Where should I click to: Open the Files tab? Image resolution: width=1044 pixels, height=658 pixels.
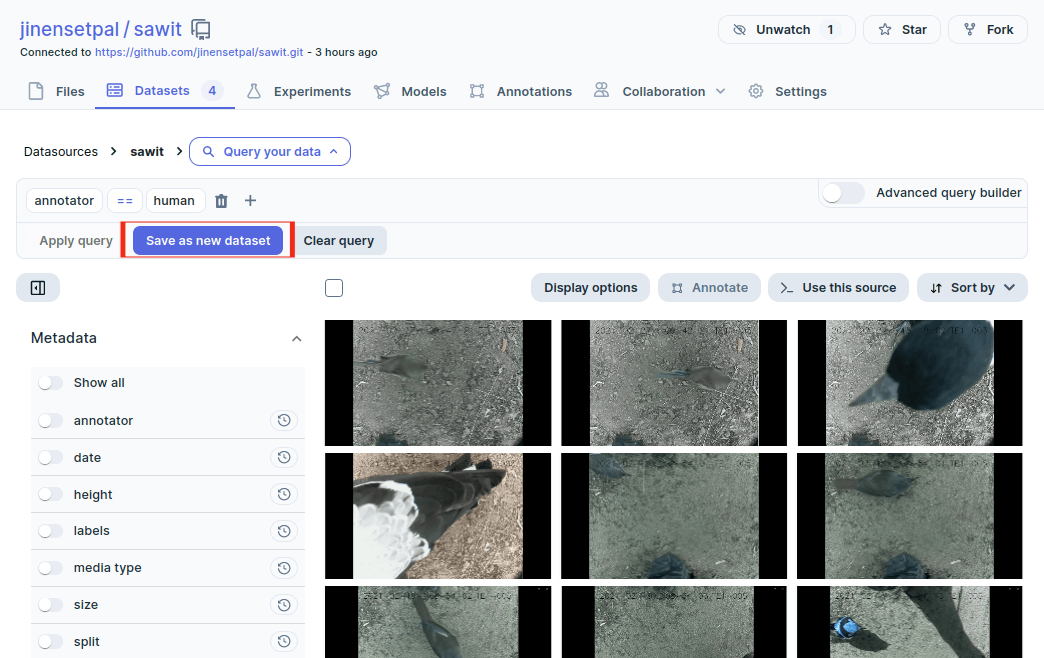coord(57,91)
